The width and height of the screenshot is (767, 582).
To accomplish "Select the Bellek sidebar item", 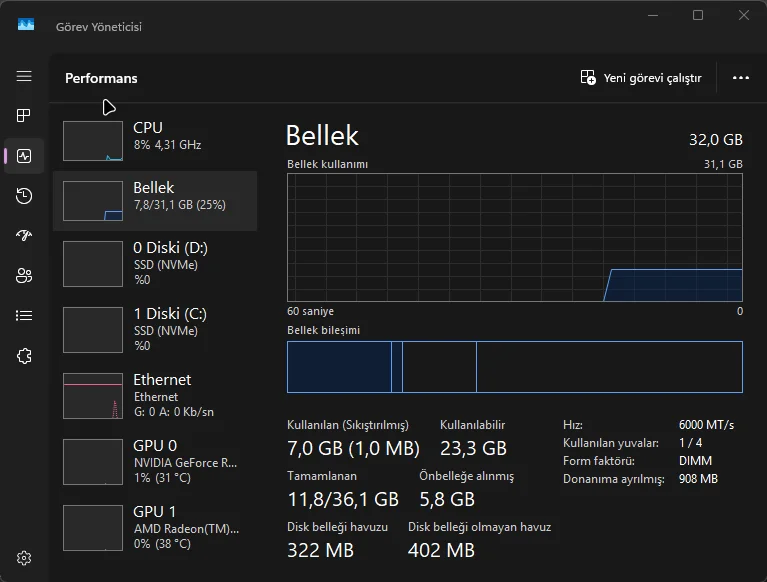I will point(155,201).
